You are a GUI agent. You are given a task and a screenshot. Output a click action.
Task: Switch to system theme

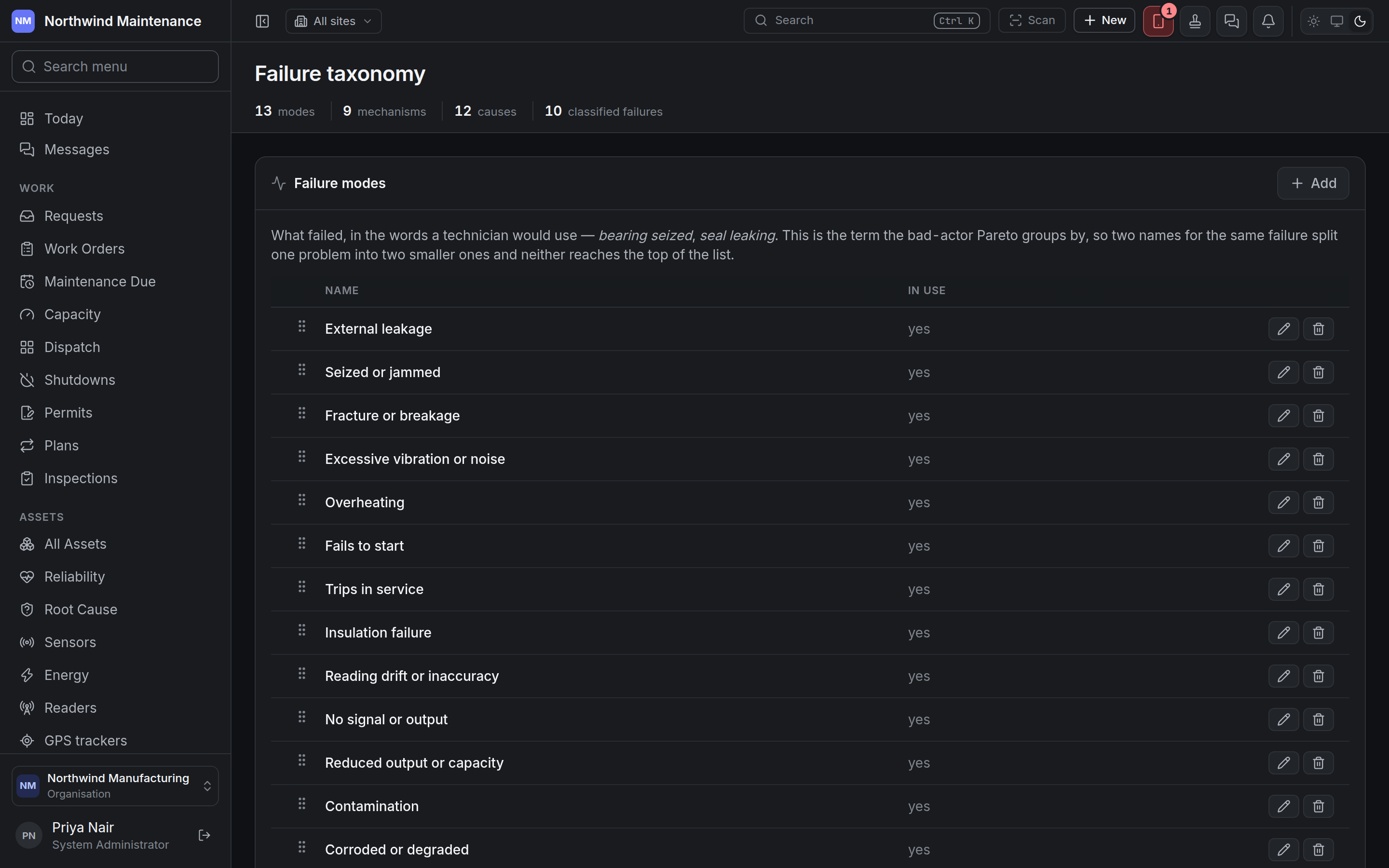[x=1337, y=21]
